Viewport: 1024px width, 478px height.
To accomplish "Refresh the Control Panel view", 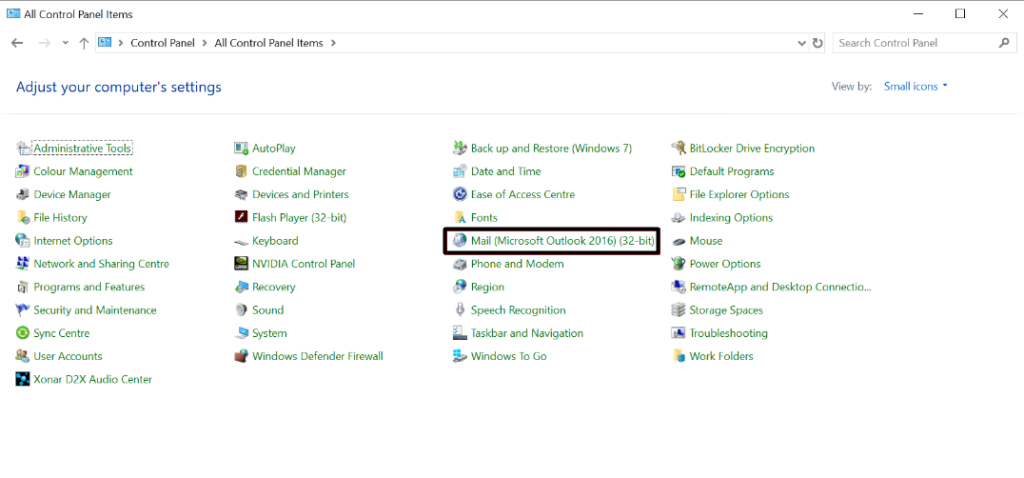I will pyautogui.click(x=818, y=43).
